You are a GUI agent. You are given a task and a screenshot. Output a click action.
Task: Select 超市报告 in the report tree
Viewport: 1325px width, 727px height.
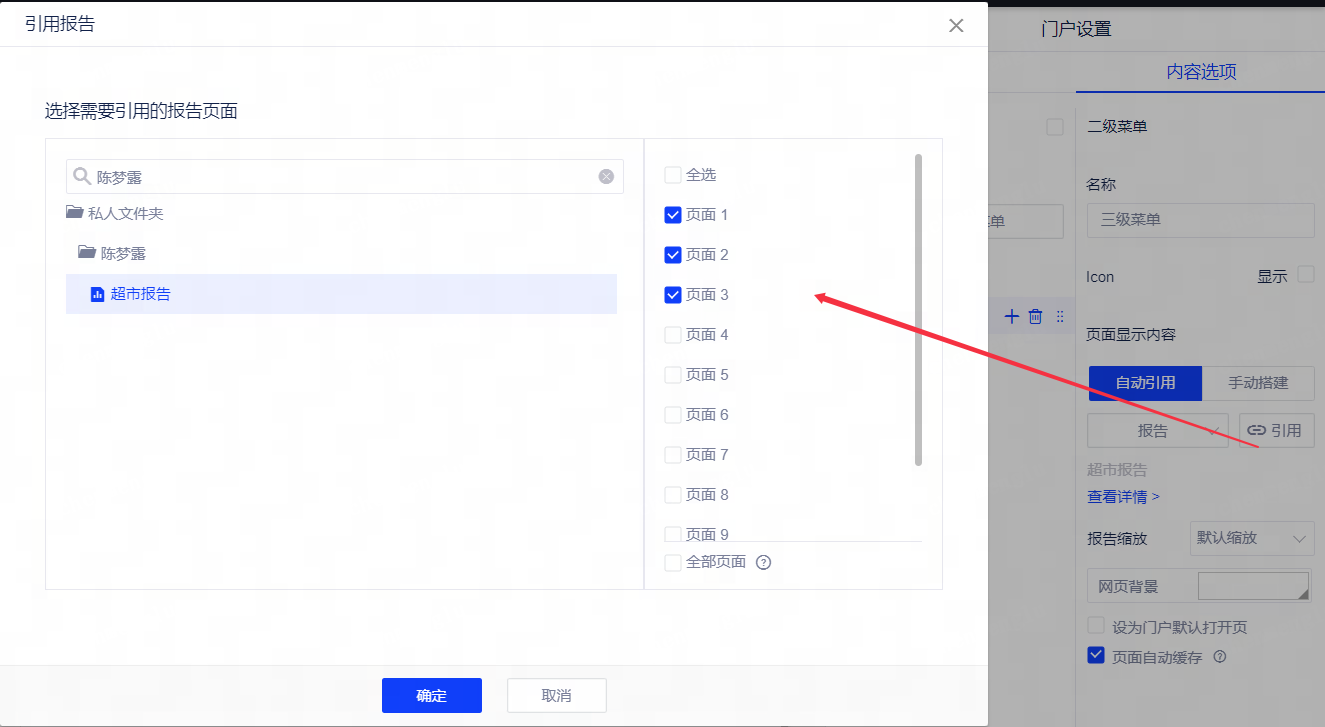tap(140, 294)
